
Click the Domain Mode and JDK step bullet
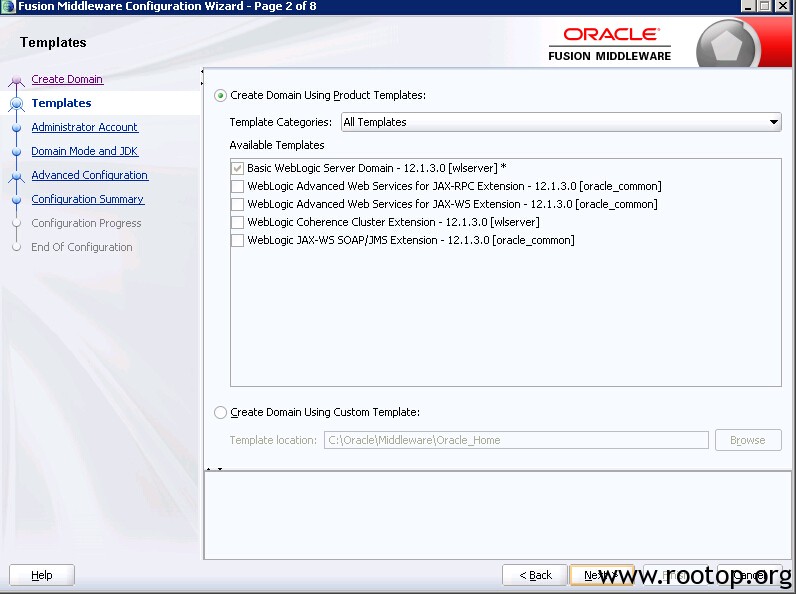[x=16, y=151]
